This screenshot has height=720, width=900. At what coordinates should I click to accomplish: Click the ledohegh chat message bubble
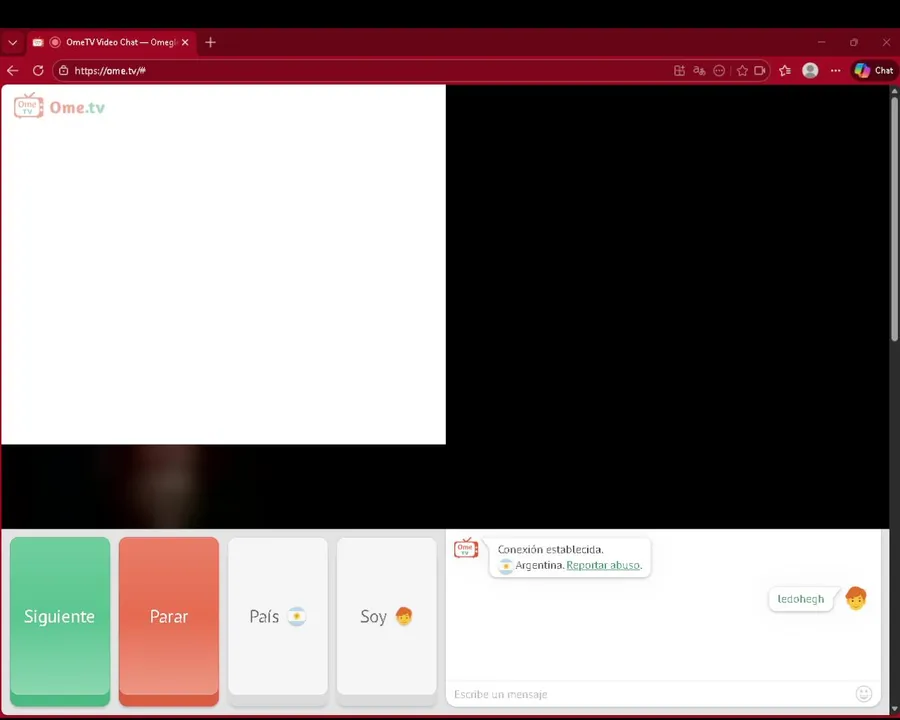800,599
